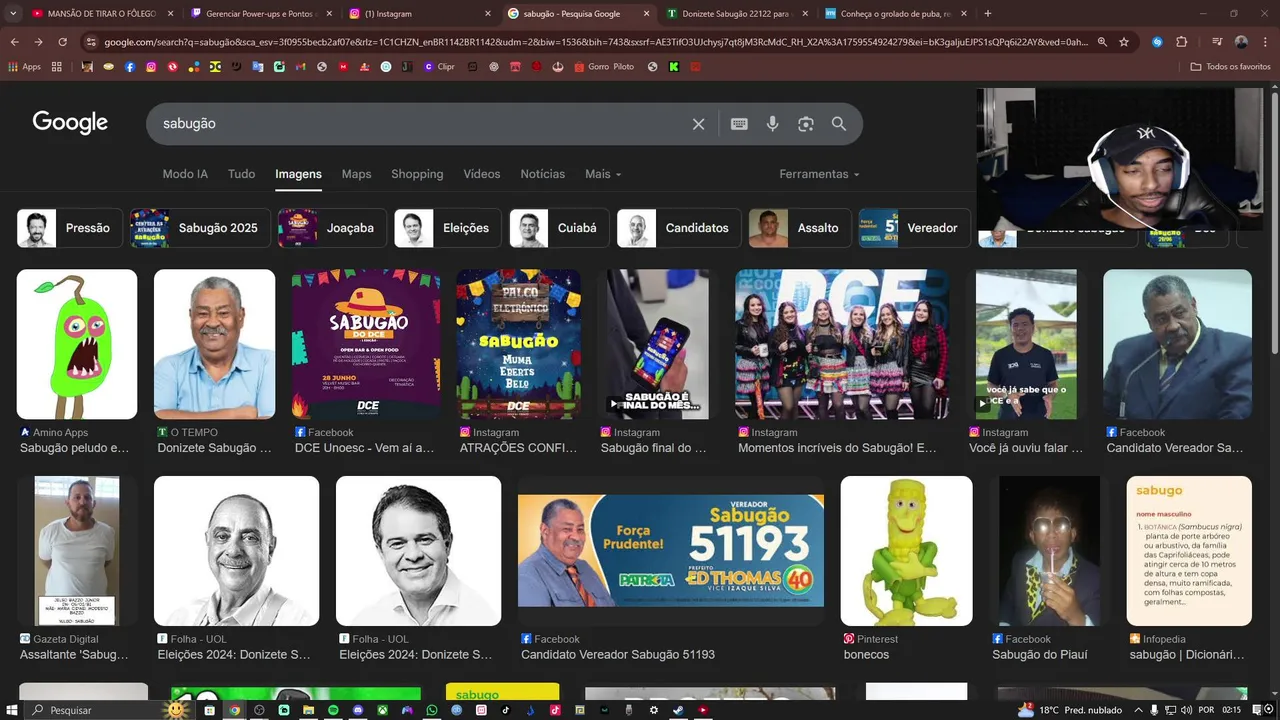Focus the browser address bar URL
Screen dimensions: 1280x720
(x=595, y=42)
